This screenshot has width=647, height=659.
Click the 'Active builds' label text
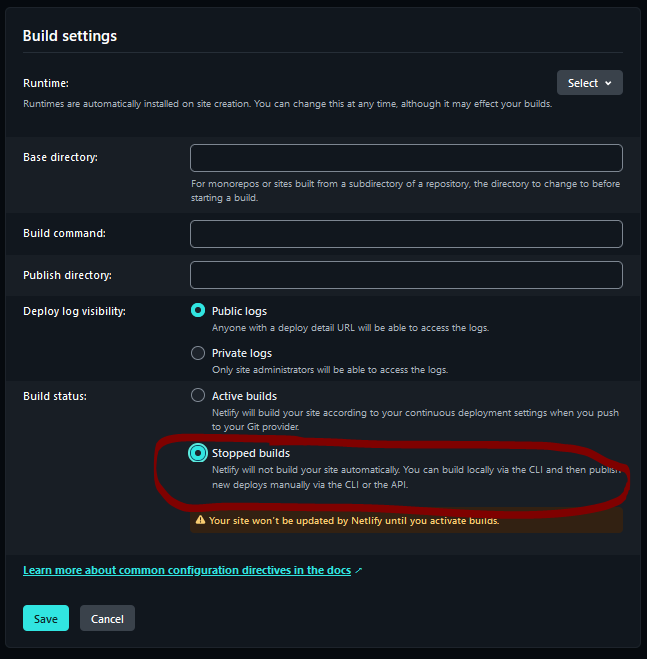click(x=244, y=396)
